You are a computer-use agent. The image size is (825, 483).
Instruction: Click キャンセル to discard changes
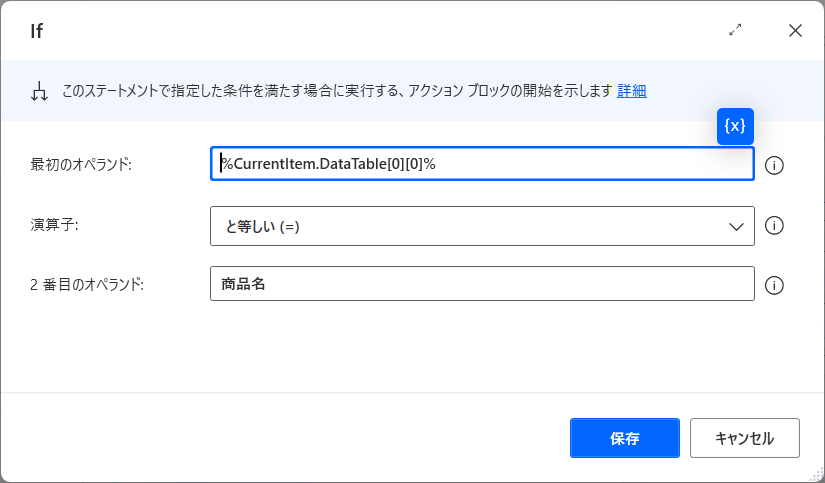coord(744,438)
